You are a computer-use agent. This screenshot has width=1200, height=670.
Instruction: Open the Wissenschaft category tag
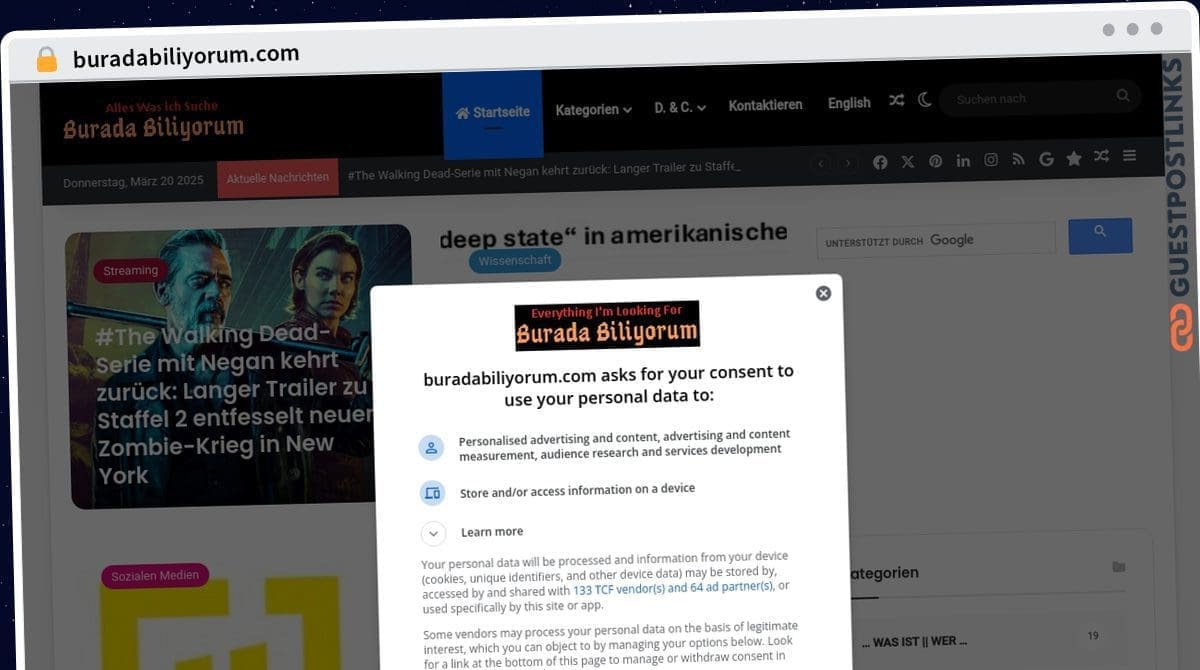click(x=515, y=260)
